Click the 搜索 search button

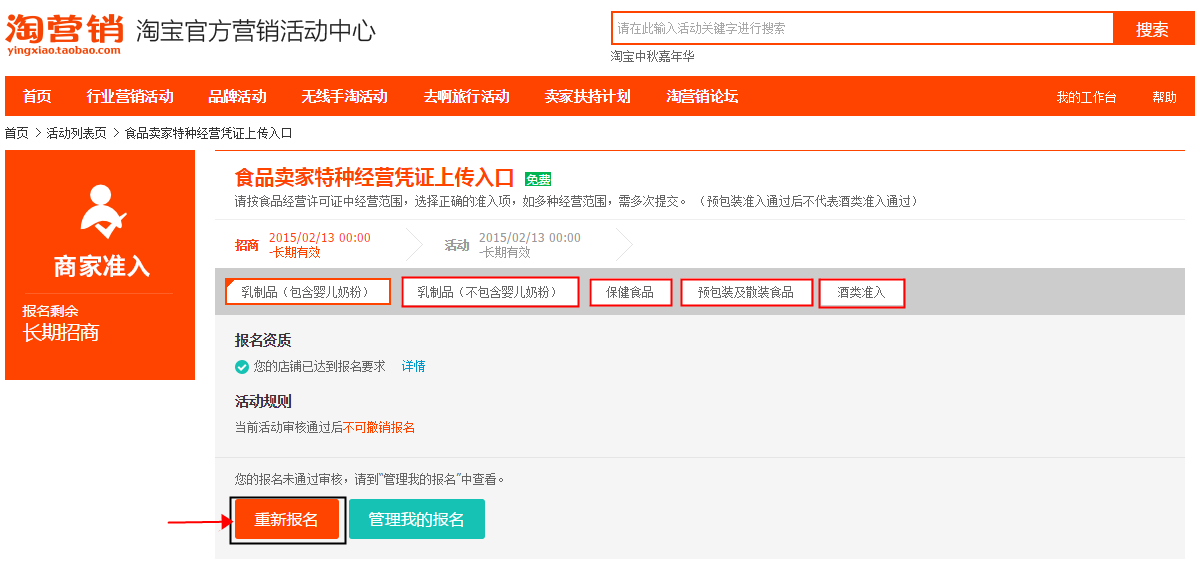(1152, 29)
